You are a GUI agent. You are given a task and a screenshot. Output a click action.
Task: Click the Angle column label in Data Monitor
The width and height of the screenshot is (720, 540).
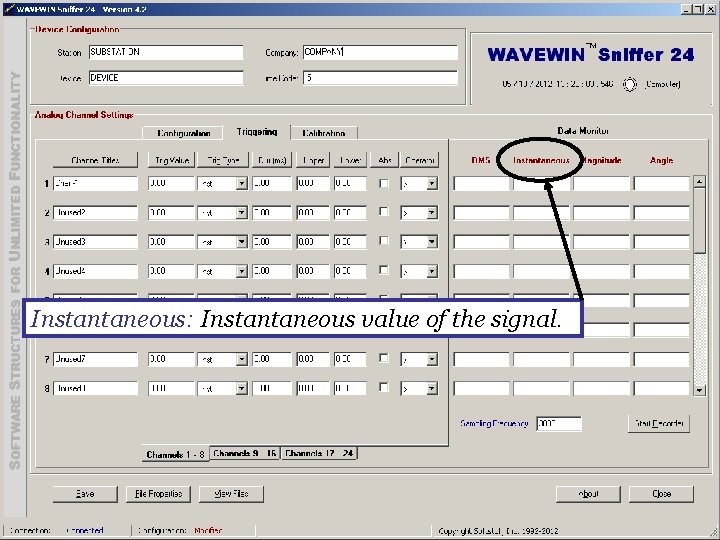coord(661,160)
